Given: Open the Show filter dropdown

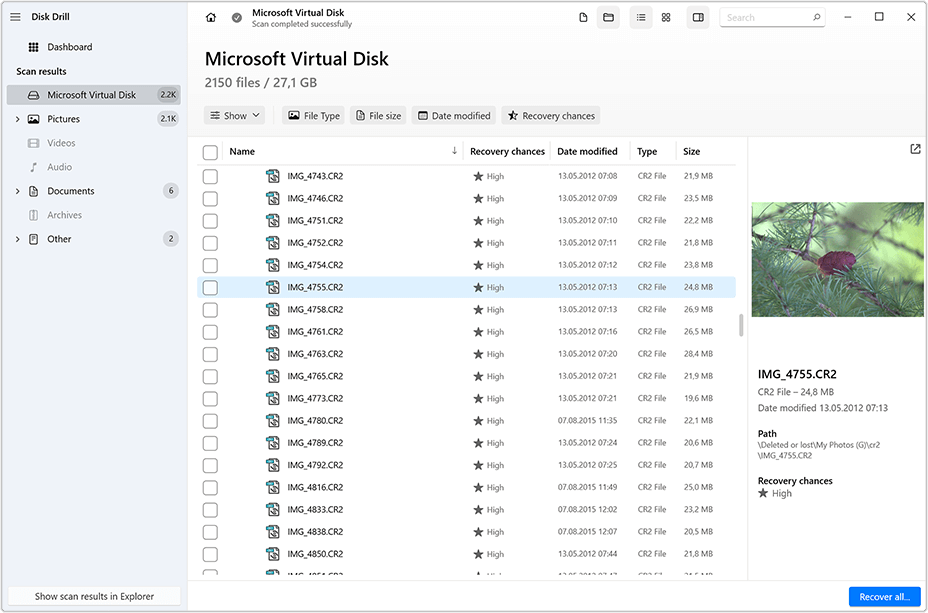Looking at the screenshot, I should pyautogui.click(x=234, y=115).
